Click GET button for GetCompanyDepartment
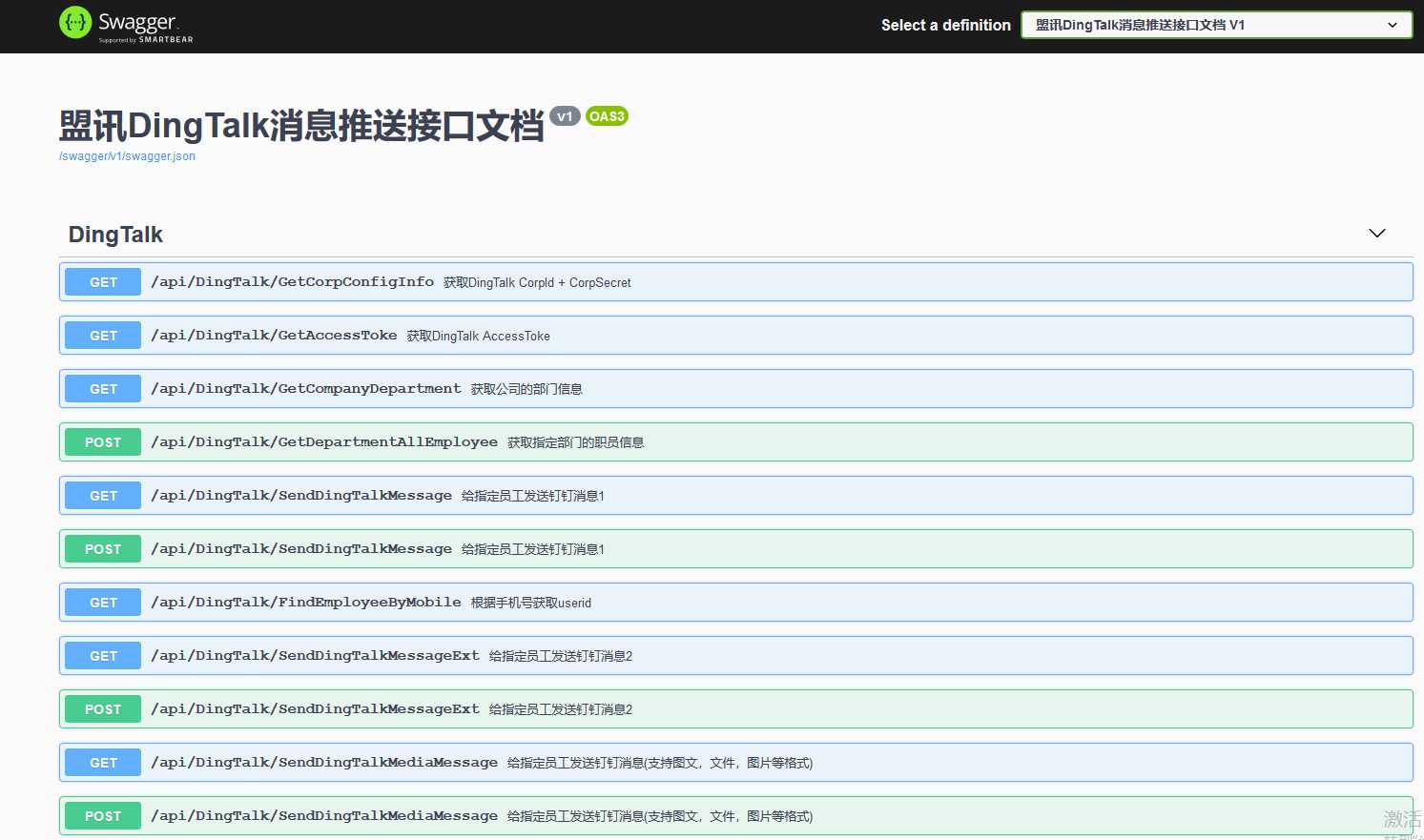This screenshot has width=1424, height=840. coord(103,389)
